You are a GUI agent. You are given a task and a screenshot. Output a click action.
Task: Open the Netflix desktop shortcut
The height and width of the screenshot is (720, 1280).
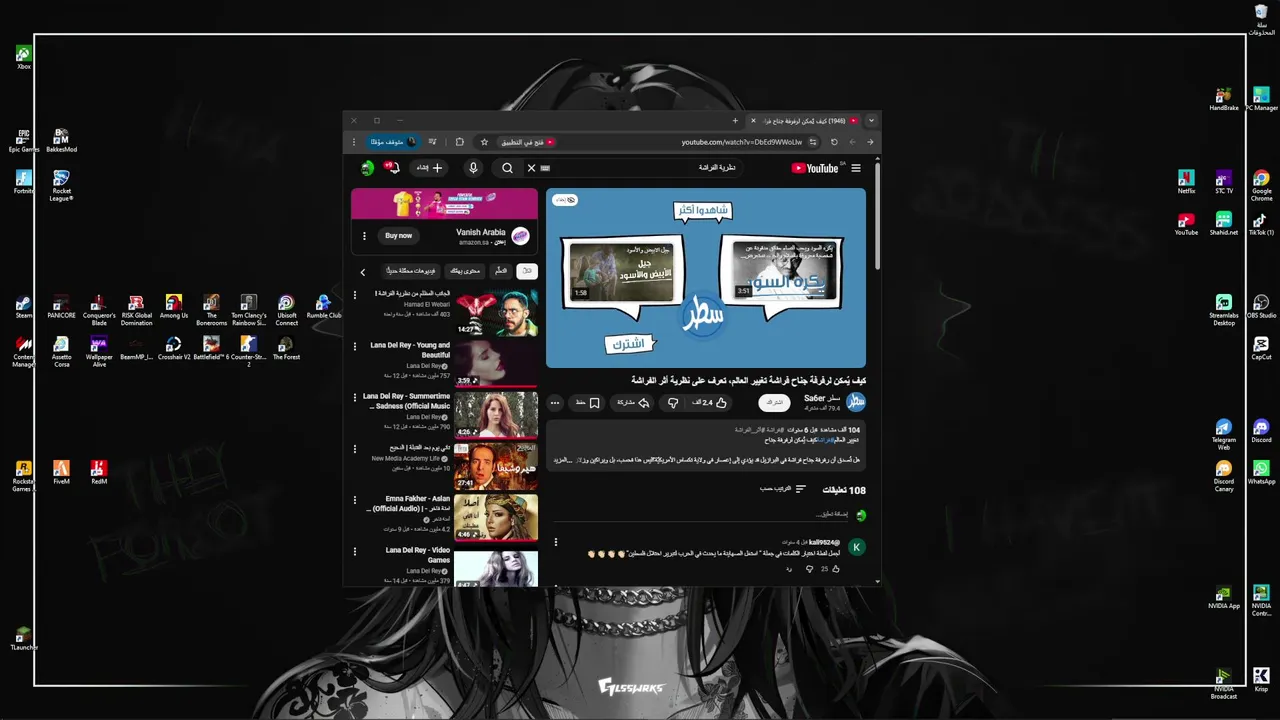pos(1186,182)
